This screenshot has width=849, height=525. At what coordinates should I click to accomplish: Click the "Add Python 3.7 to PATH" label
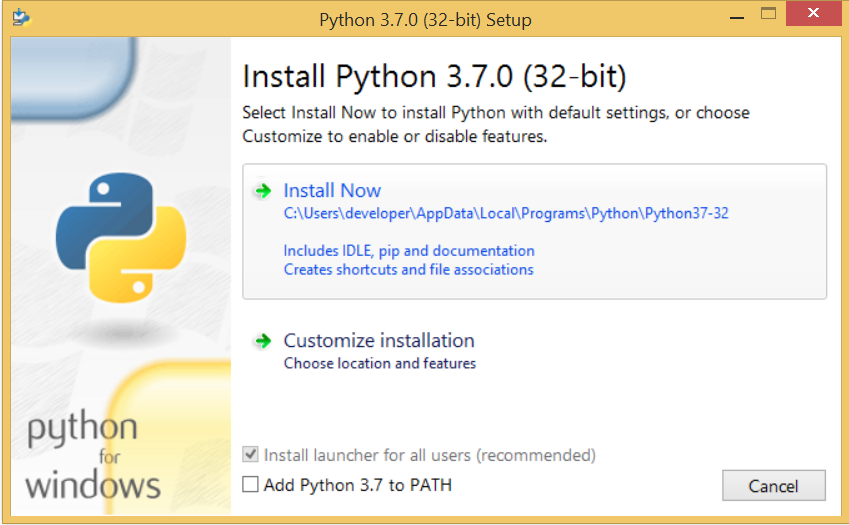coord(357,485)
